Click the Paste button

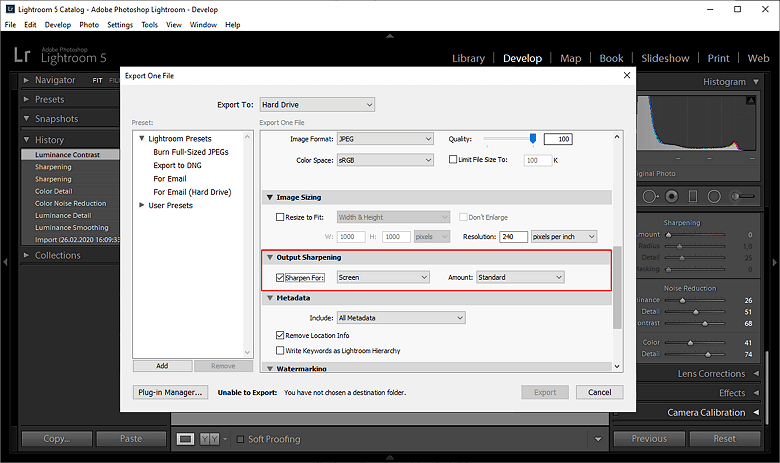131,439
